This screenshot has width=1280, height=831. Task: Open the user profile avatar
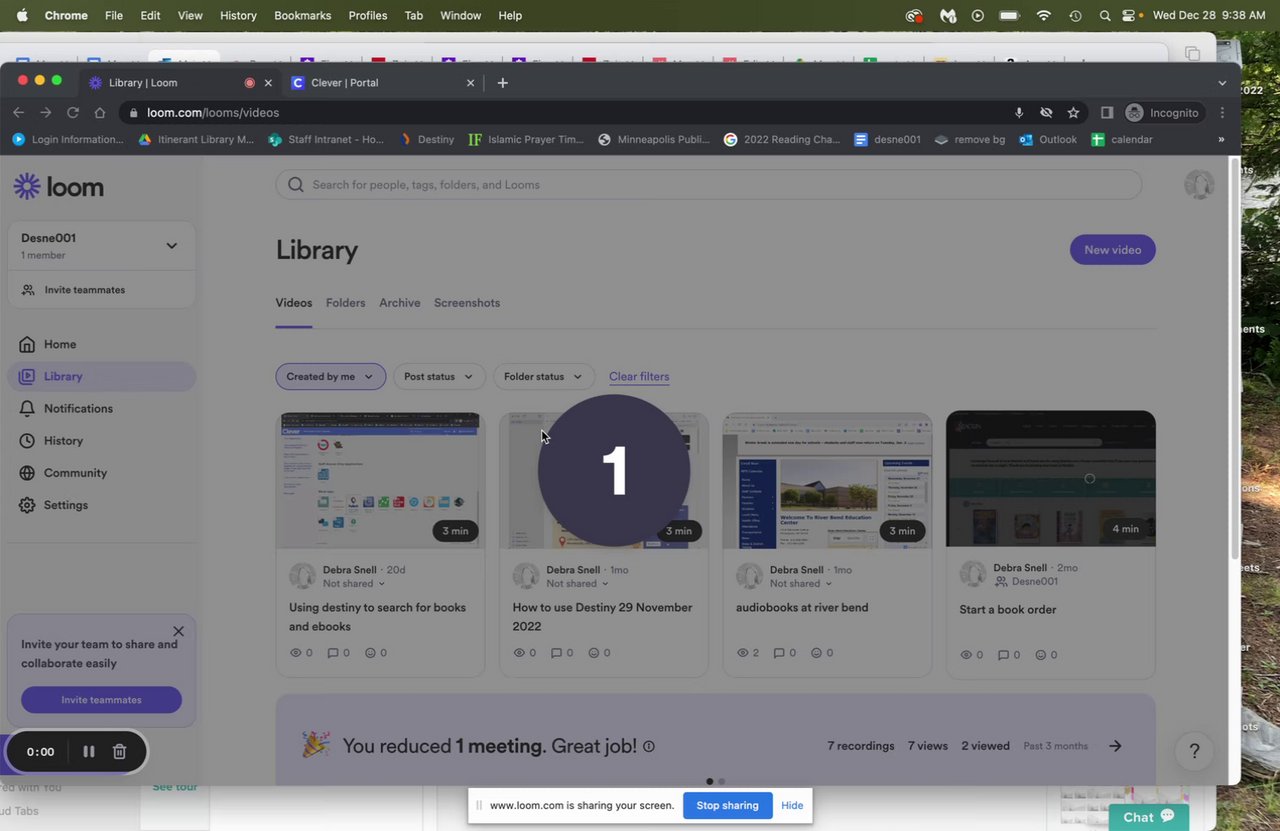(x=1199, y=185)
